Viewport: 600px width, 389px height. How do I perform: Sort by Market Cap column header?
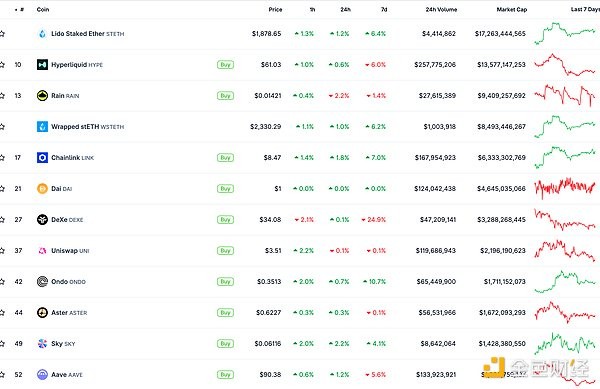click(x=512, y=10)
